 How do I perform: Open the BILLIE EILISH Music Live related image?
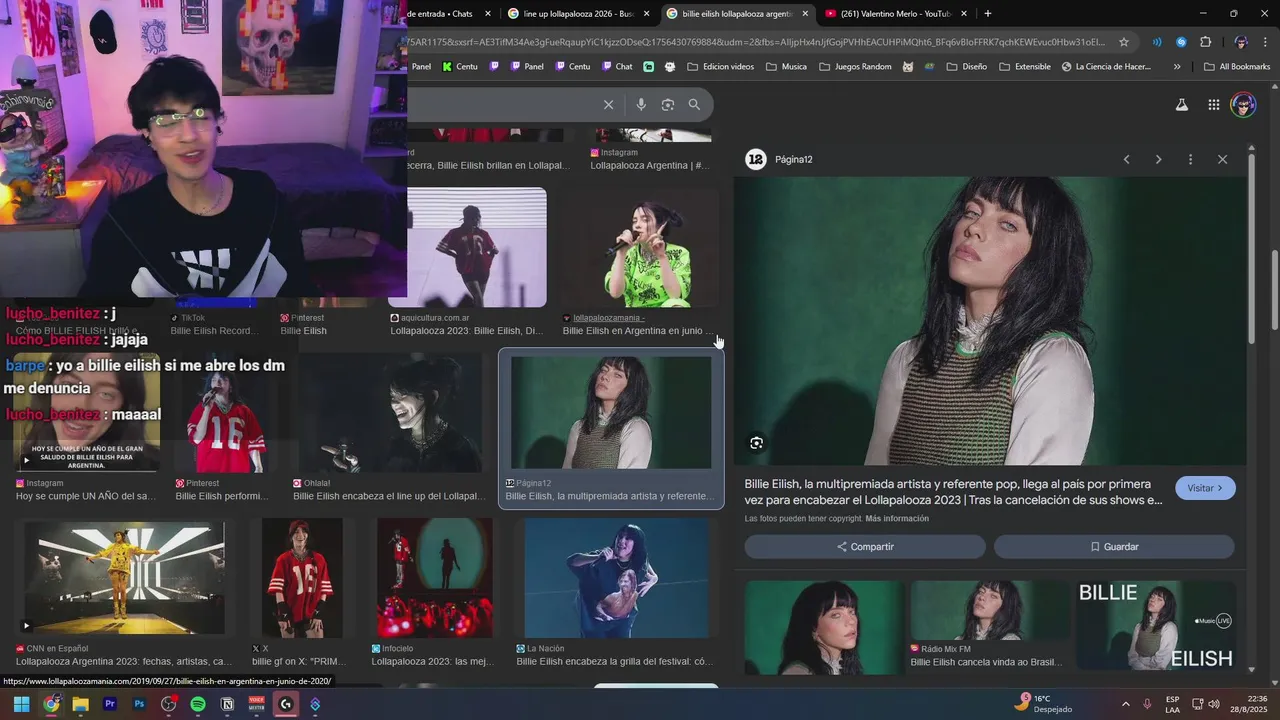coord(1155,627)
